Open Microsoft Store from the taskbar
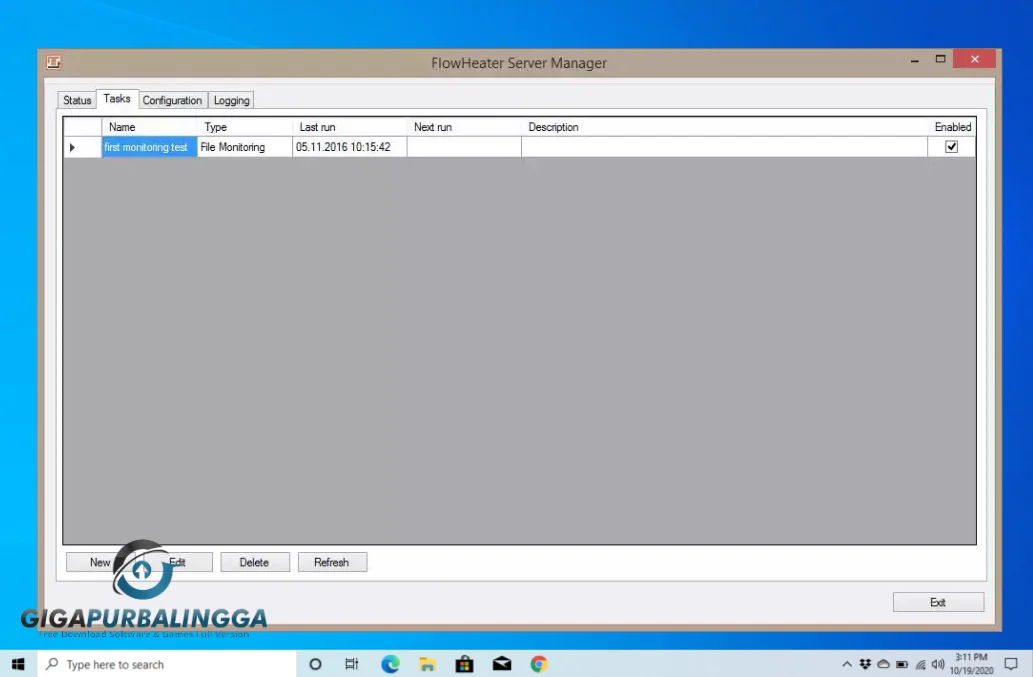This screenshot has width=1033, height=677. coord(464,664)
